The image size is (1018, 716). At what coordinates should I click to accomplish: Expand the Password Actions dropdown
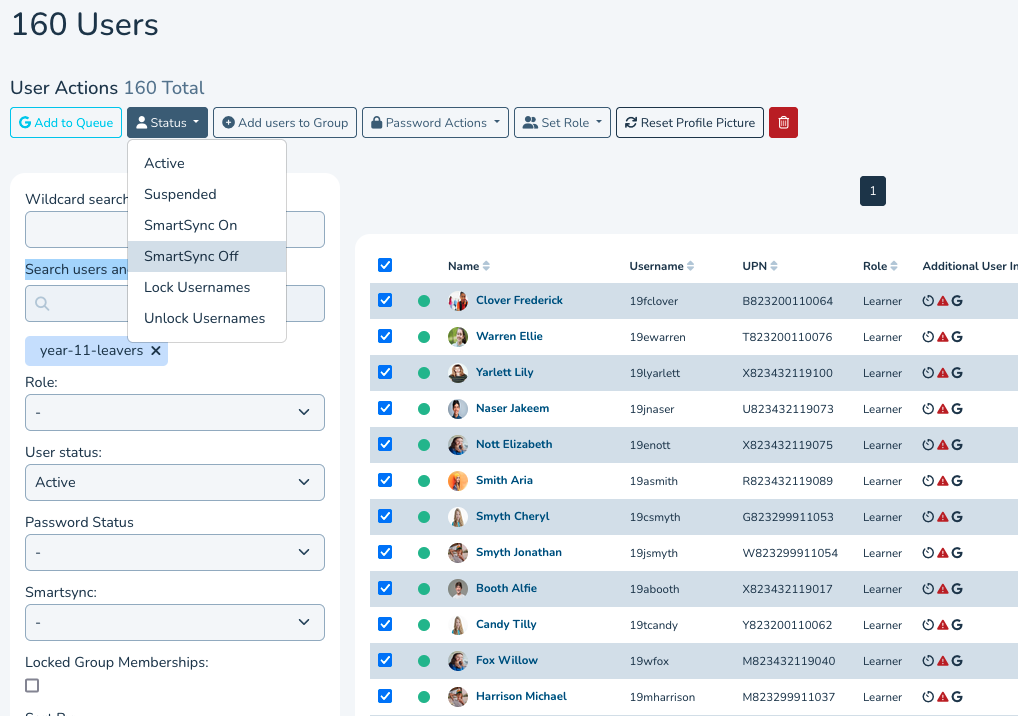pos(435,123)
